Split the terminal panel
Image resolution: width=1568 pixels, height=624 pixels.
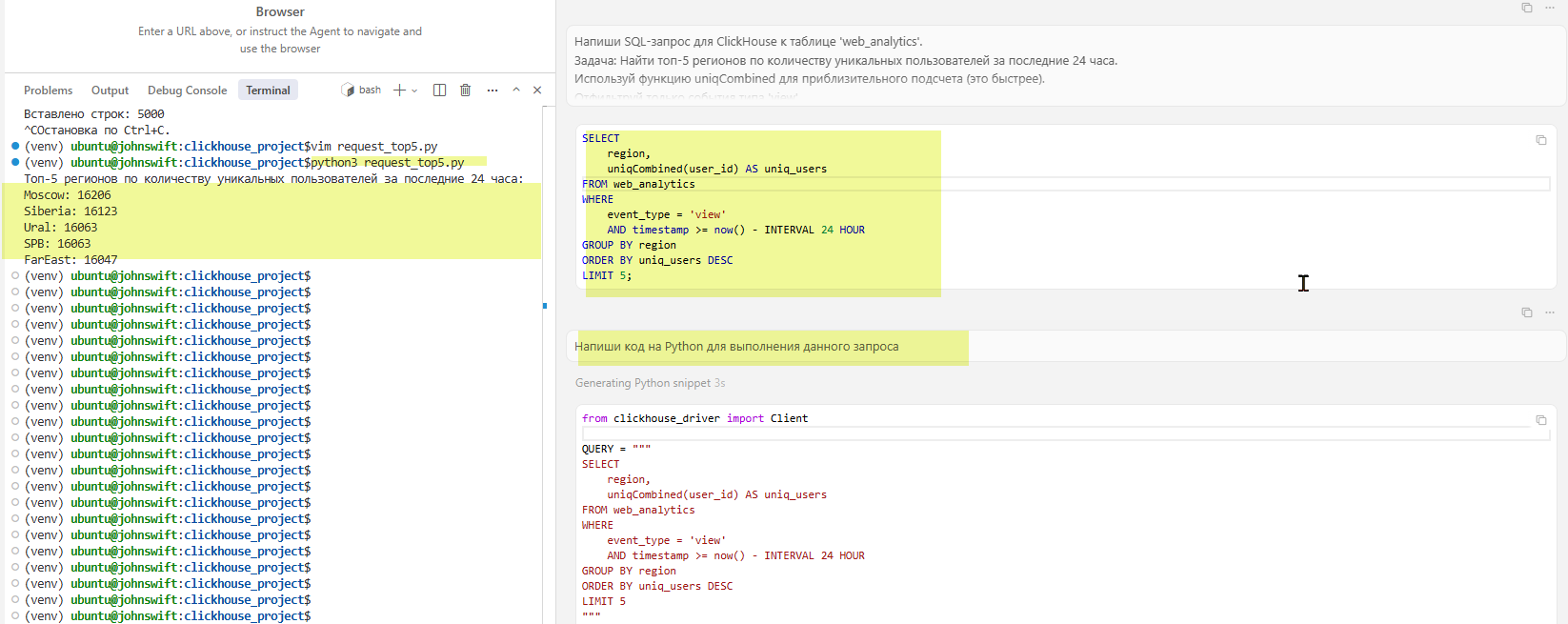coord(439,91)
